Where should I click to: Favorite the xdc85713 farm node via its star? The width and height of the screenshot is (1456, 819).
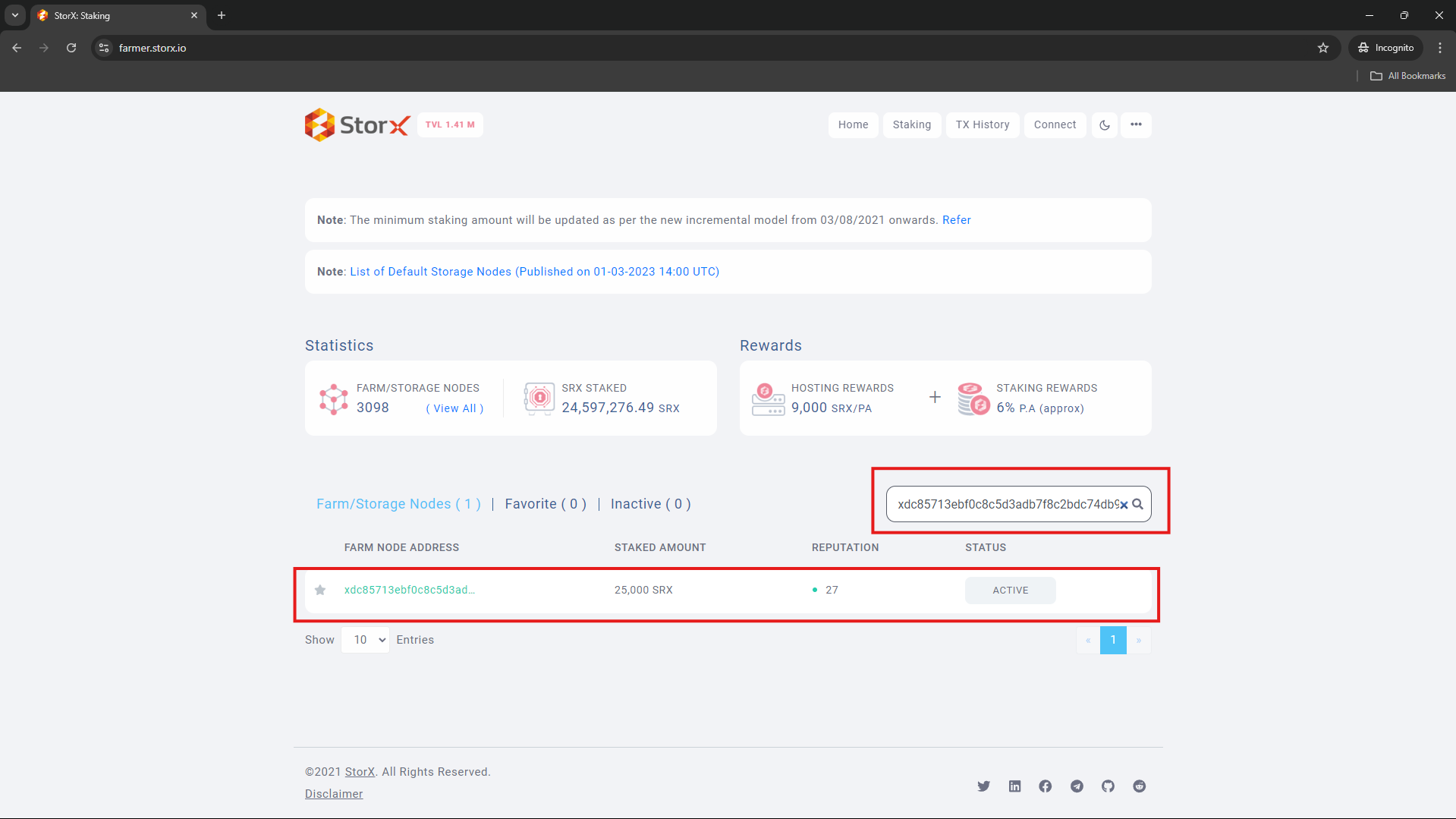point(319,590)
